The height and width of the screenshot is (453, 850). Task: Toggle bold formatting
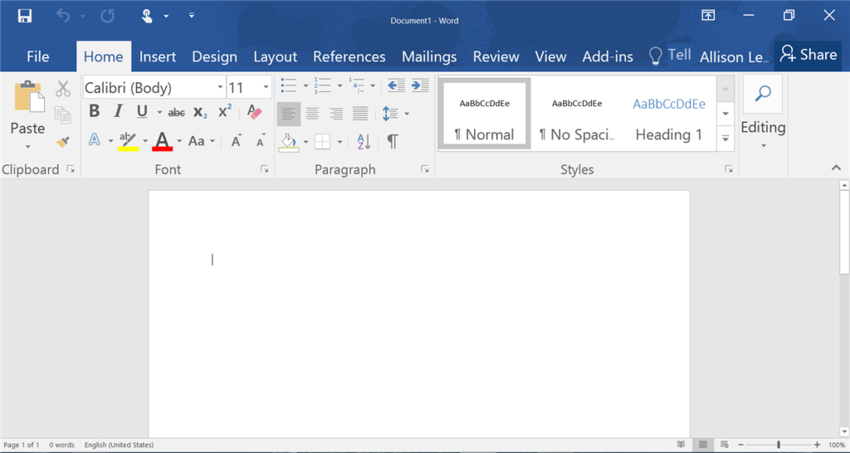click(94, 111)
